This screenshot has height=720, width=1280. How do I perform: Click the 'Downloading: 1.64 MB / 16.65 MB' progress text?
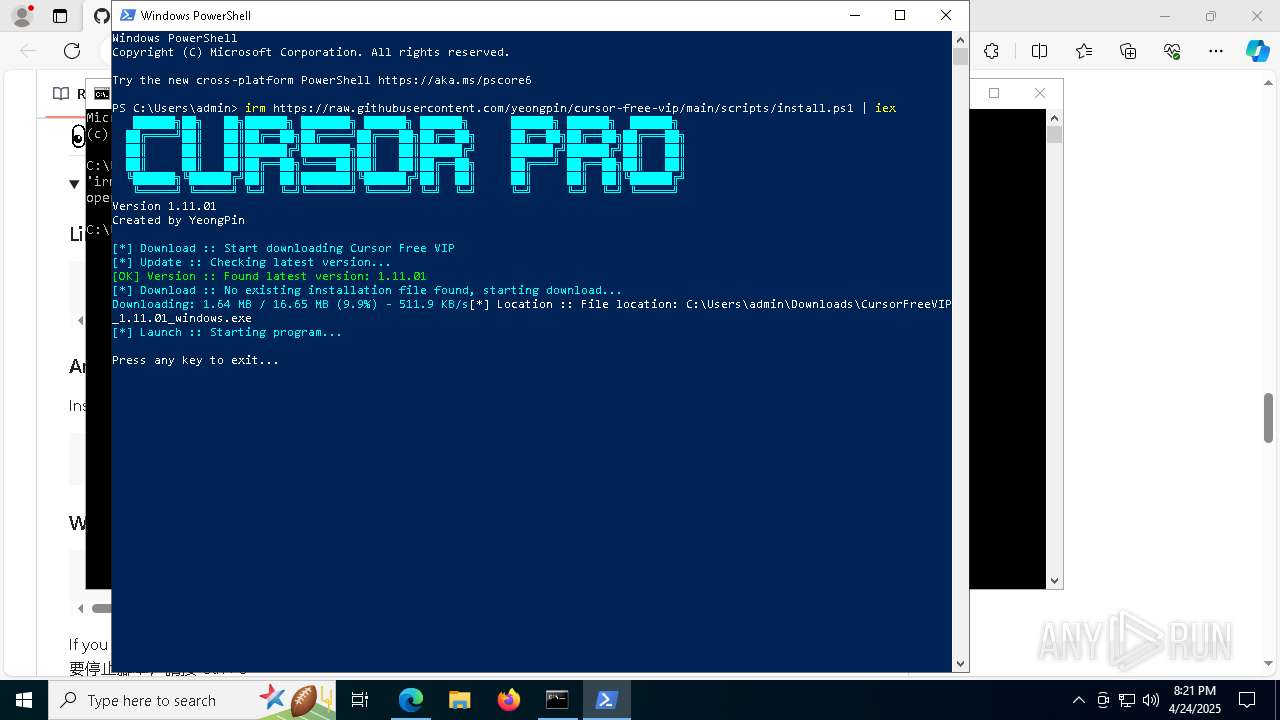click(290, 304)
